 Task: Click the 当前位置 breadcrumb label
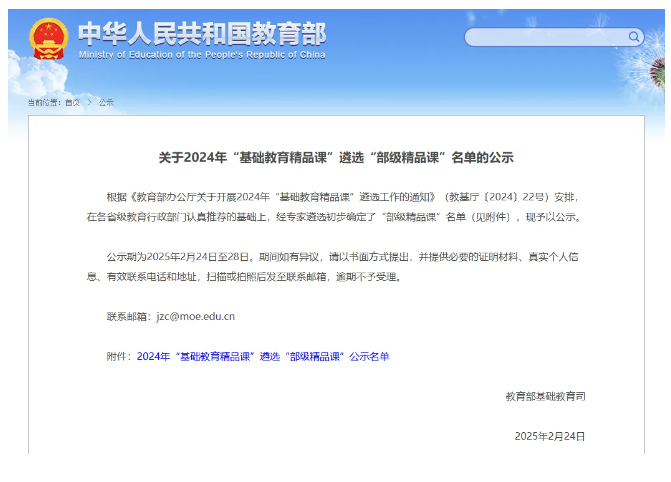pyautogui.click(x=45, y=102)
